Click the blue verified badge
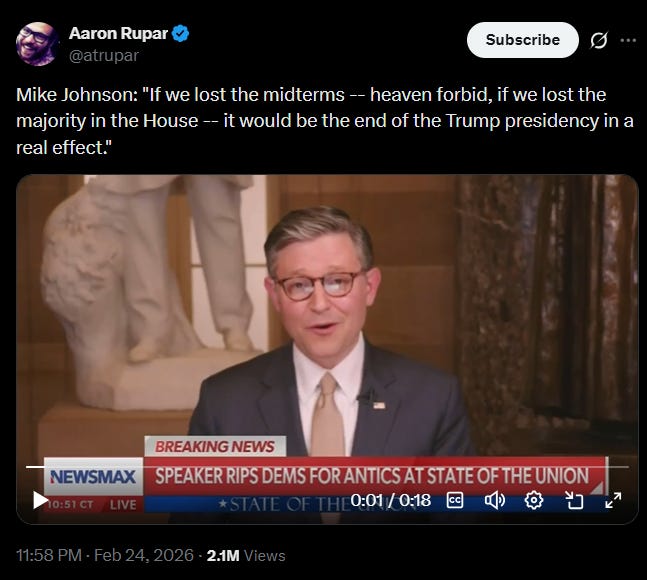 (180, 33)
